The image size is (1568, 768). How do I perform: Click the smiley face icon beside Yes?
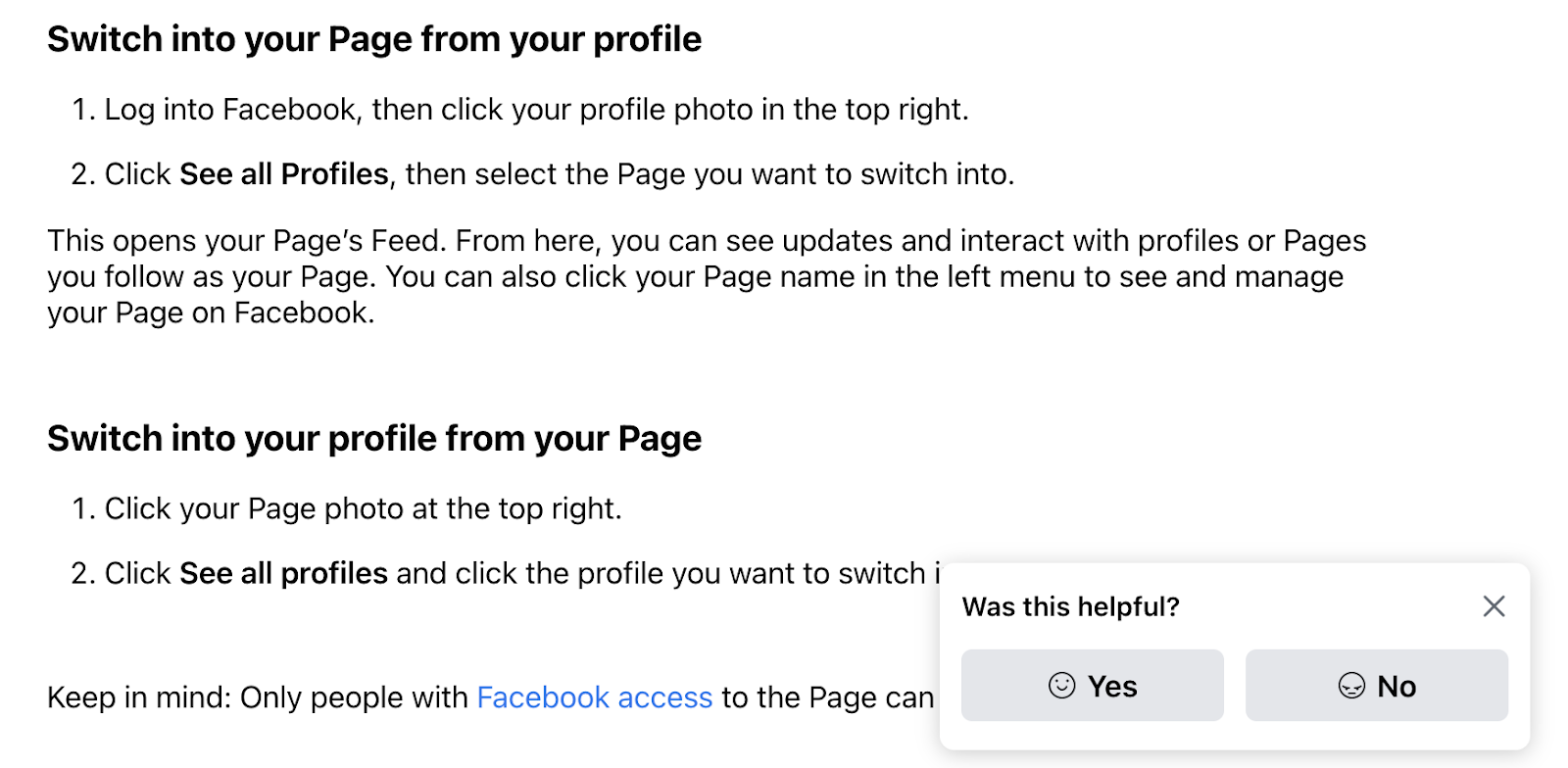click(x=1061, y=686)
